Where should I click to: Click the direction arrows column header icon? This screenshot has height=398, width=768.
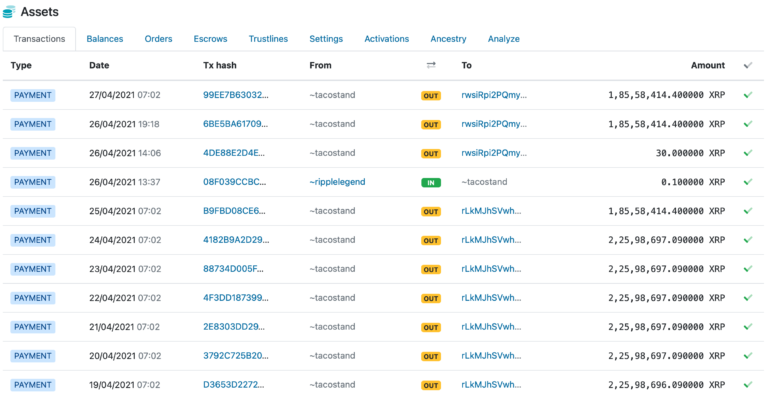tap(431, 65)
